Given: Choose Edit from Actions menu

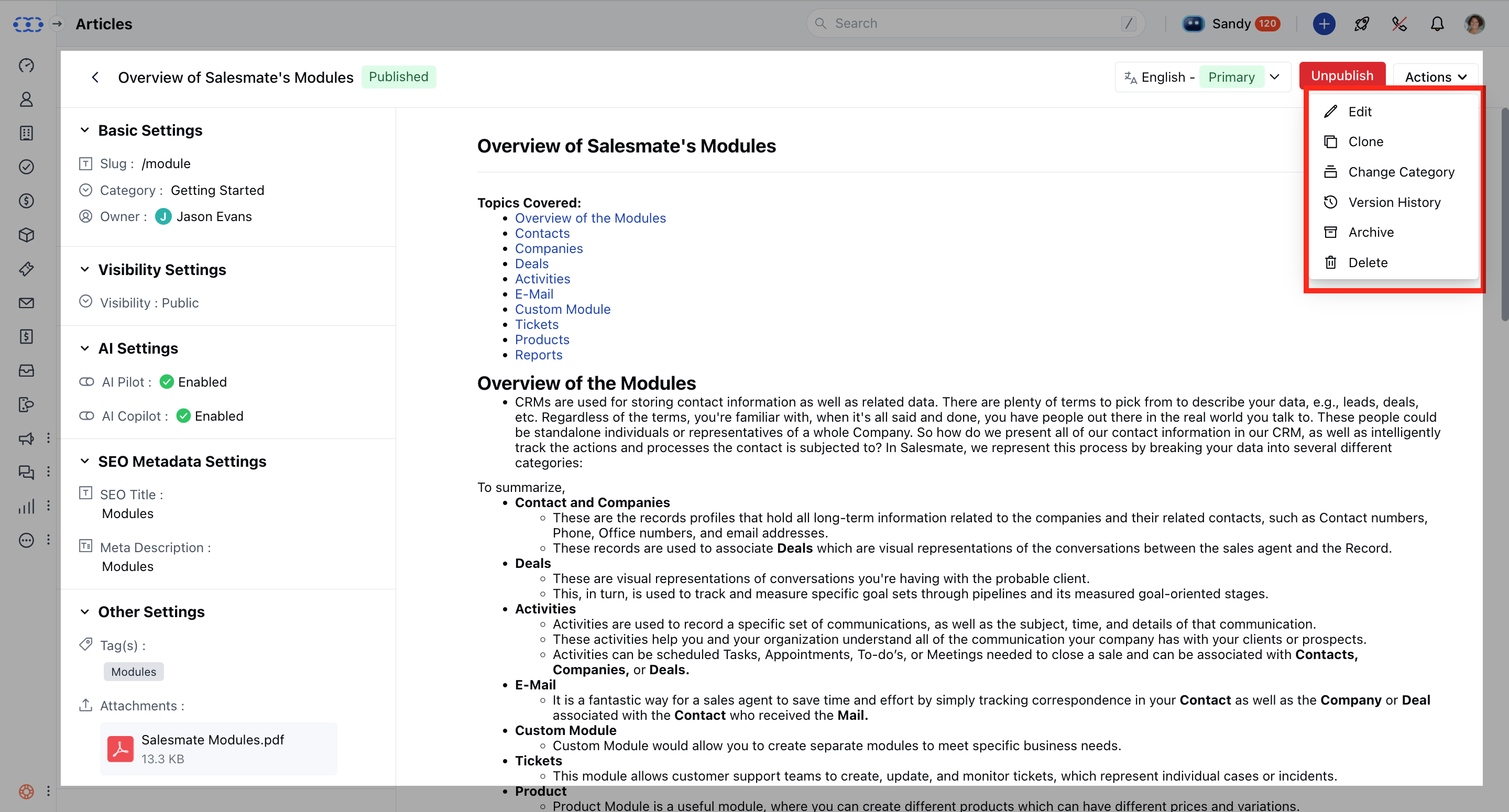Looking at the screenshot, I should (x=1394, y=111).
